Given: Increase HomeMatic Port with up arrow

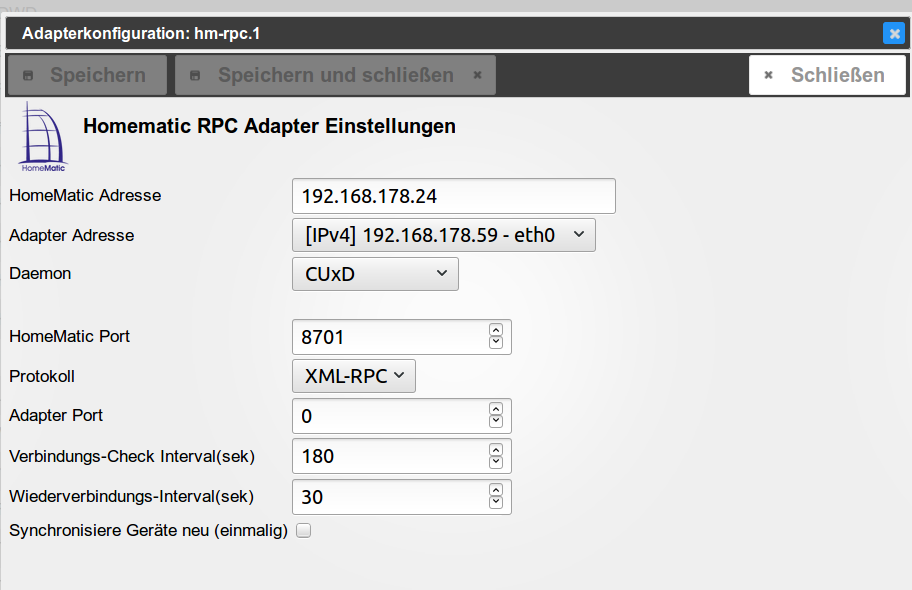Looking at the screenshot, I should (496, 330).
